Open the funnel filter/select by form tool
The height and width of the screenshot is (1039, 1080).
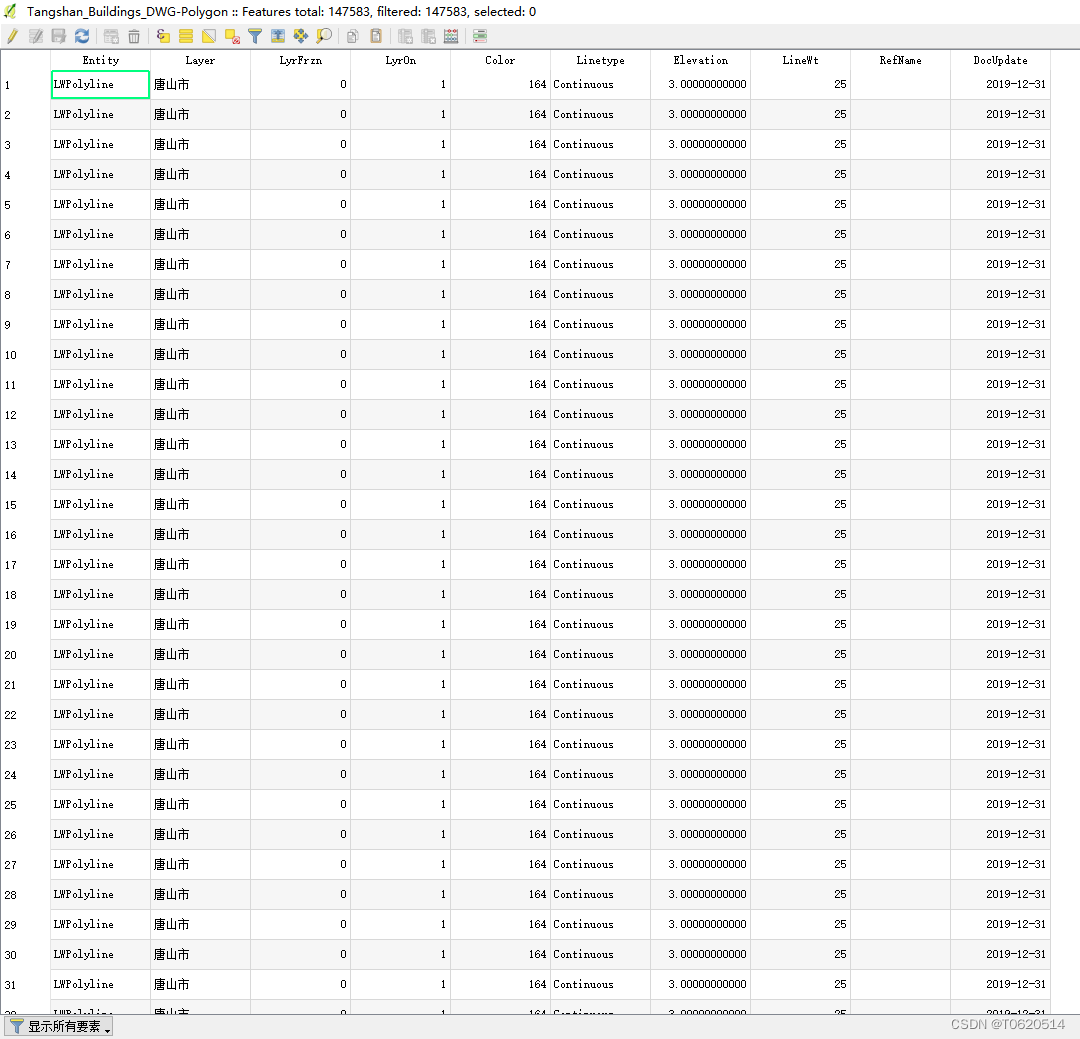(255, 36)
